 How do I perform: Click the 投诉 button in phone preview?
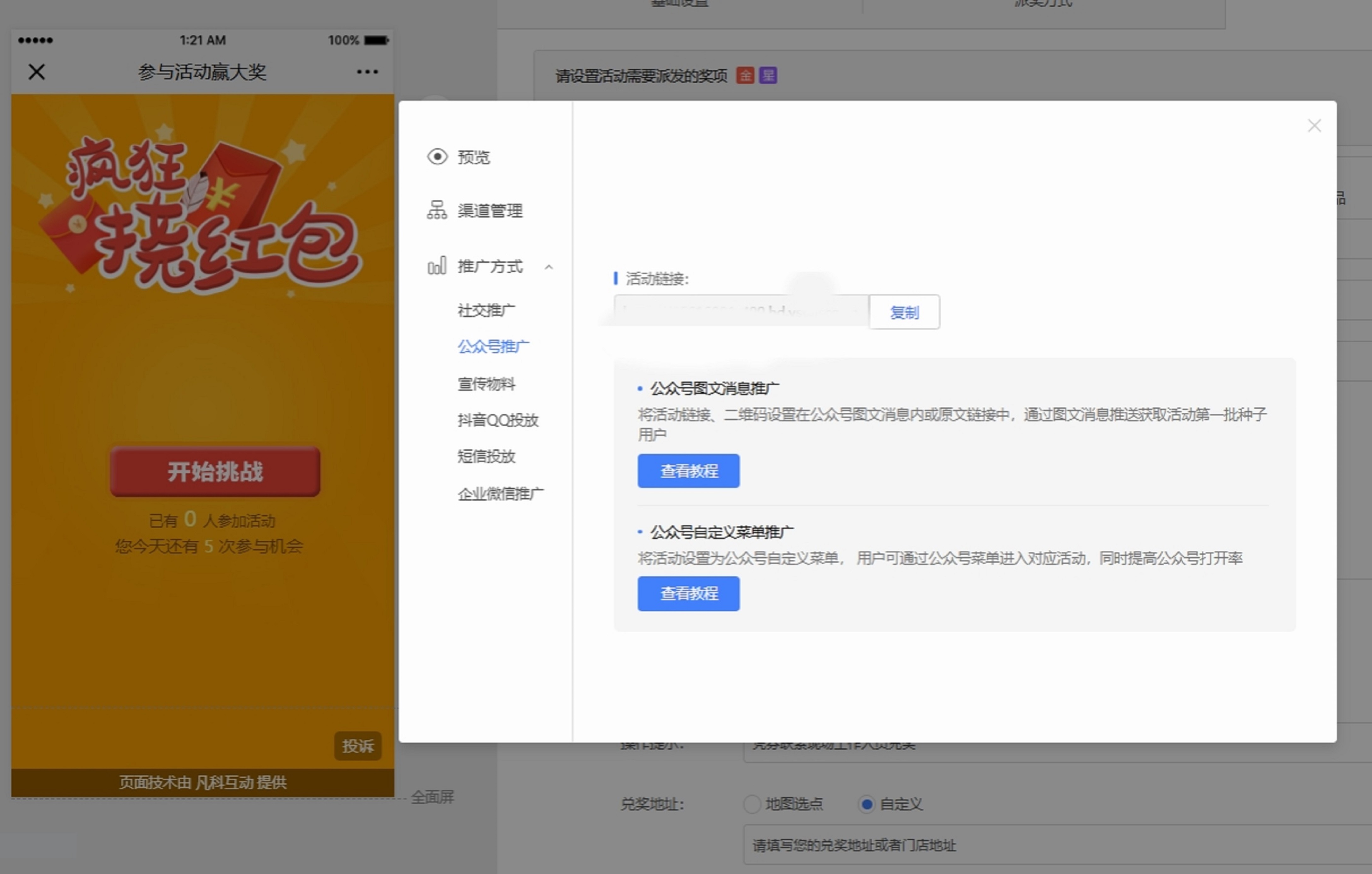[357, 746]
